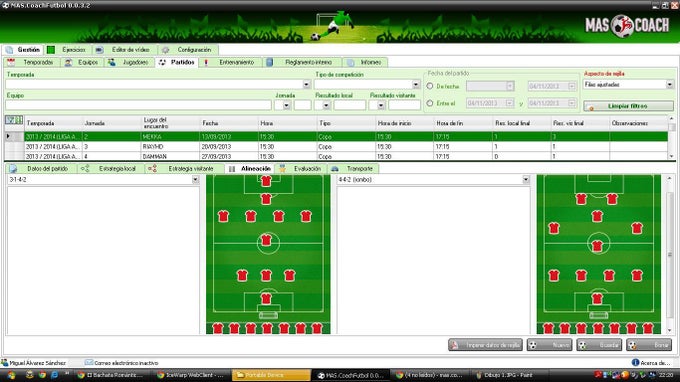
Task: Select the row with Lugar MEKKA
Action: click(336, 137)
